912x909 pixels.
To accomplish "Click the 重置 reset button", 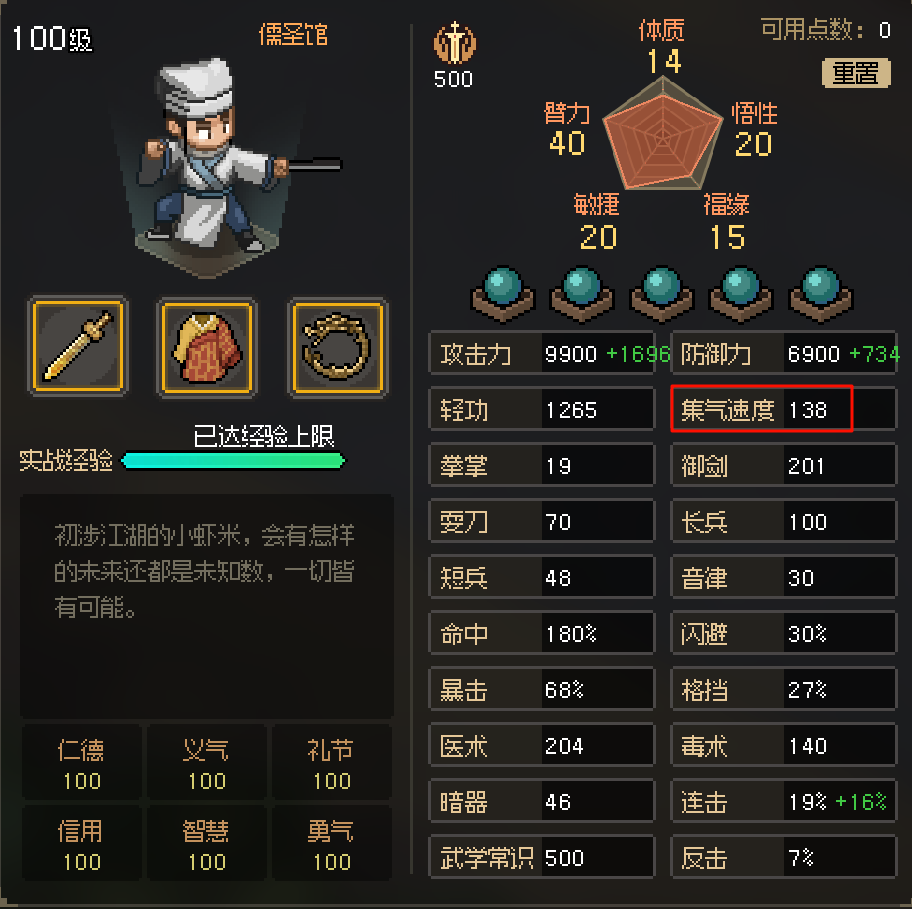I will point(856,73).
